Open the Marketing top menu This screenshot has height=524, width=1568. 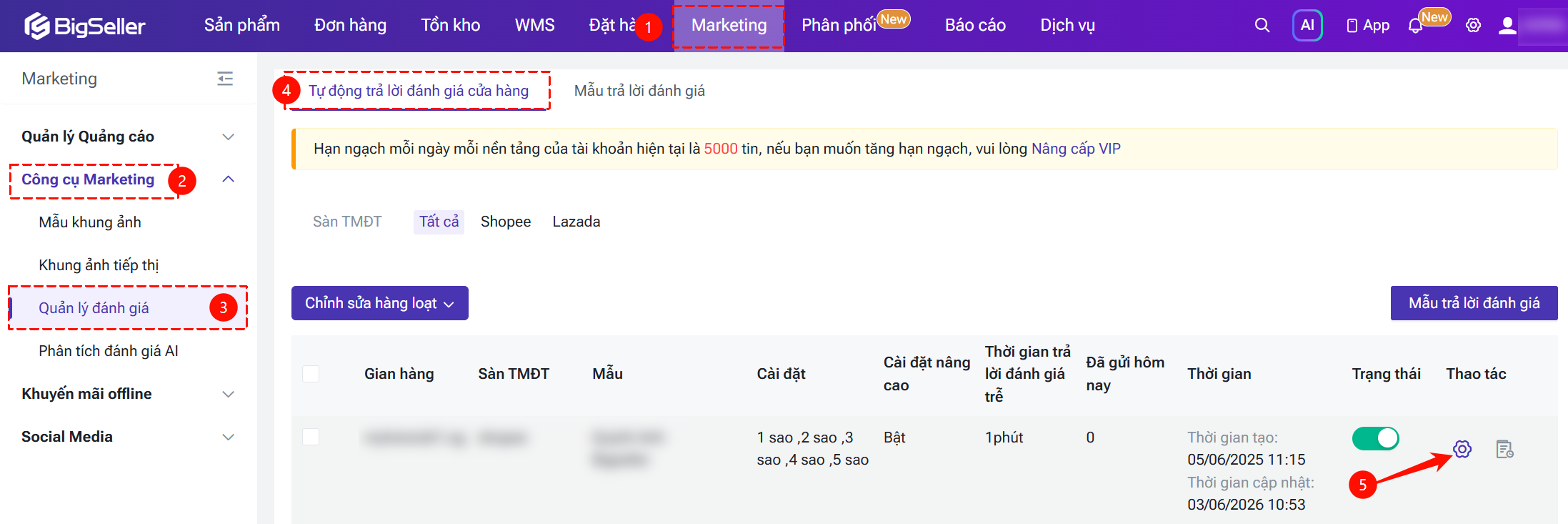click(x=729, y=26)
